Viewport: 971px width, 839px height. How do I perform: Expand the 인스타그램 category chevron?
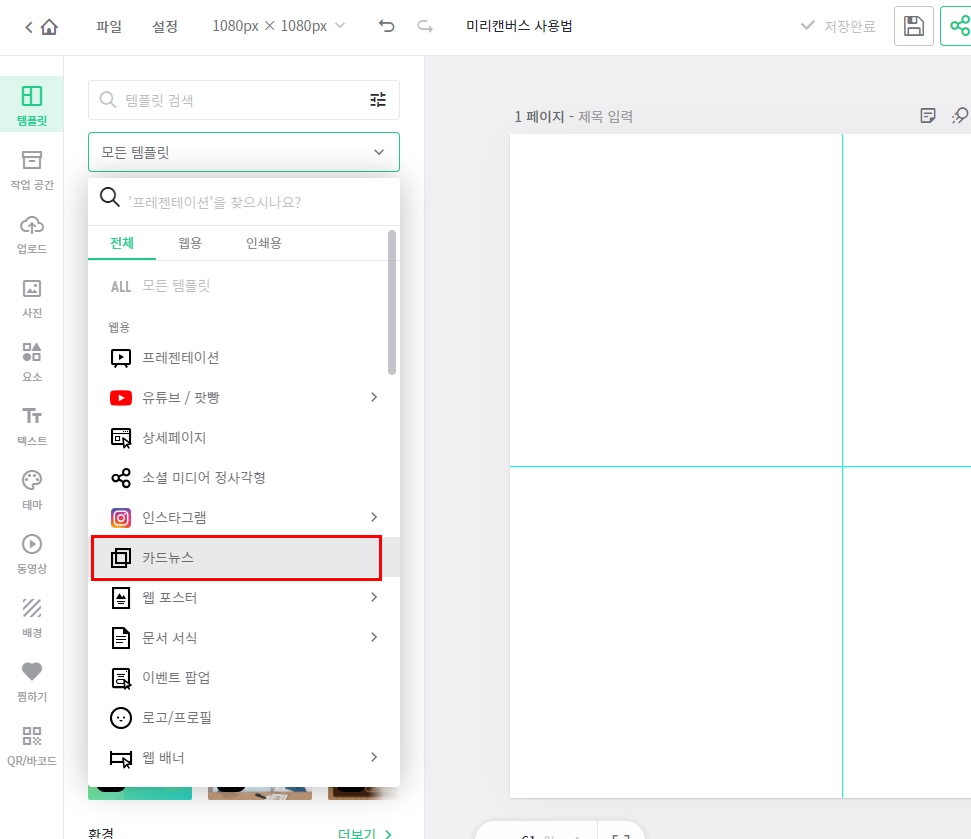pos(373,517)
